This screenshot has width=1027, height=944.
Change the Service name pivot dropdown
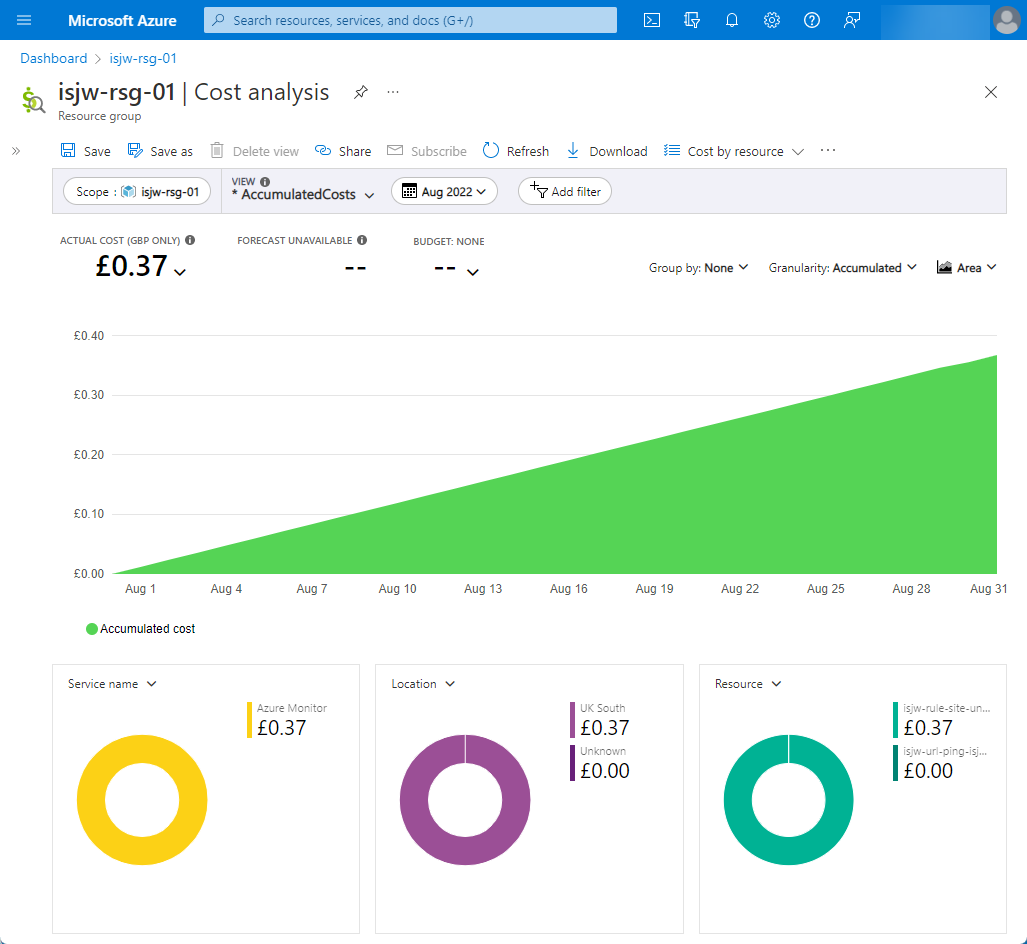(x=112, y=684)
